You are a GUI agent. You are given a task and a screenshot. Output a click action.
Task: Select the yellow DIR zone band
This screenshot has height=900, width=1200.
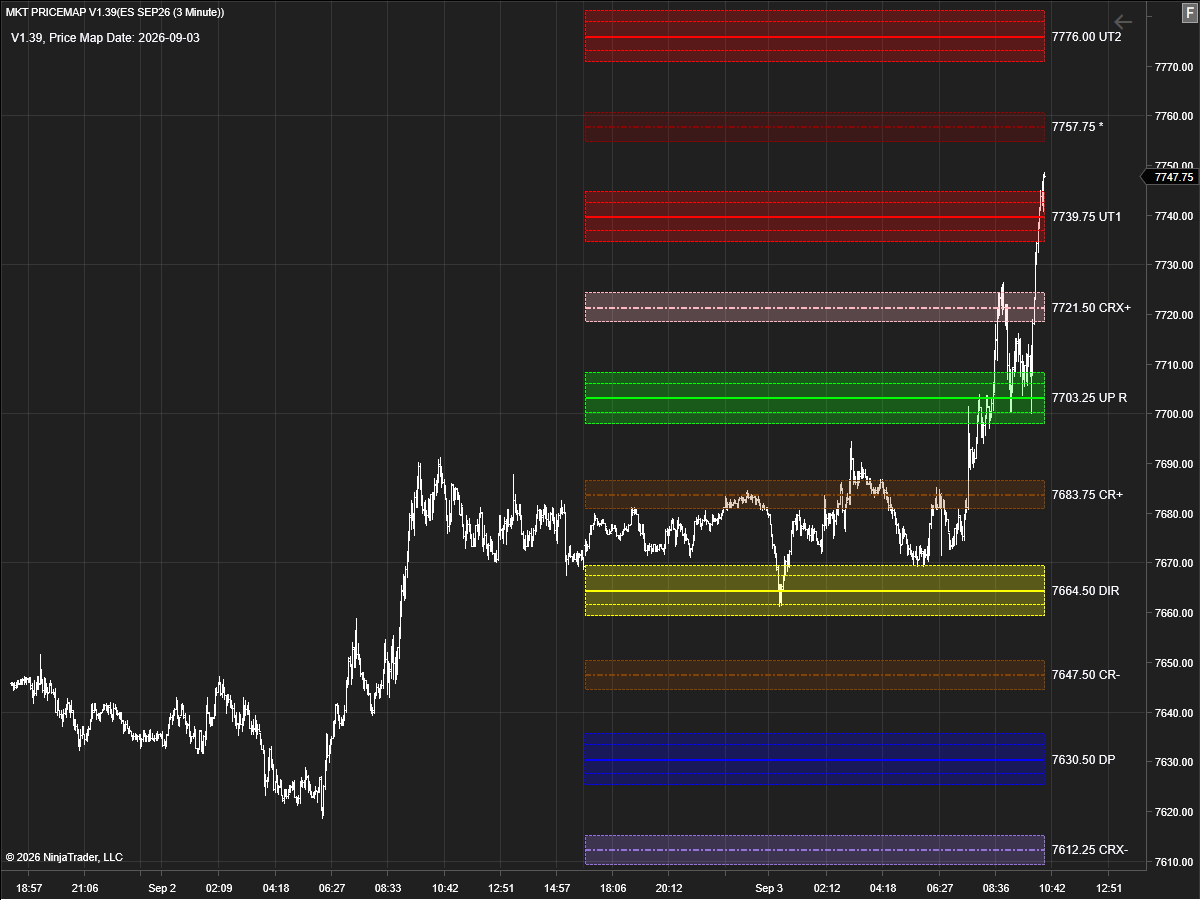tap(815, 591)
